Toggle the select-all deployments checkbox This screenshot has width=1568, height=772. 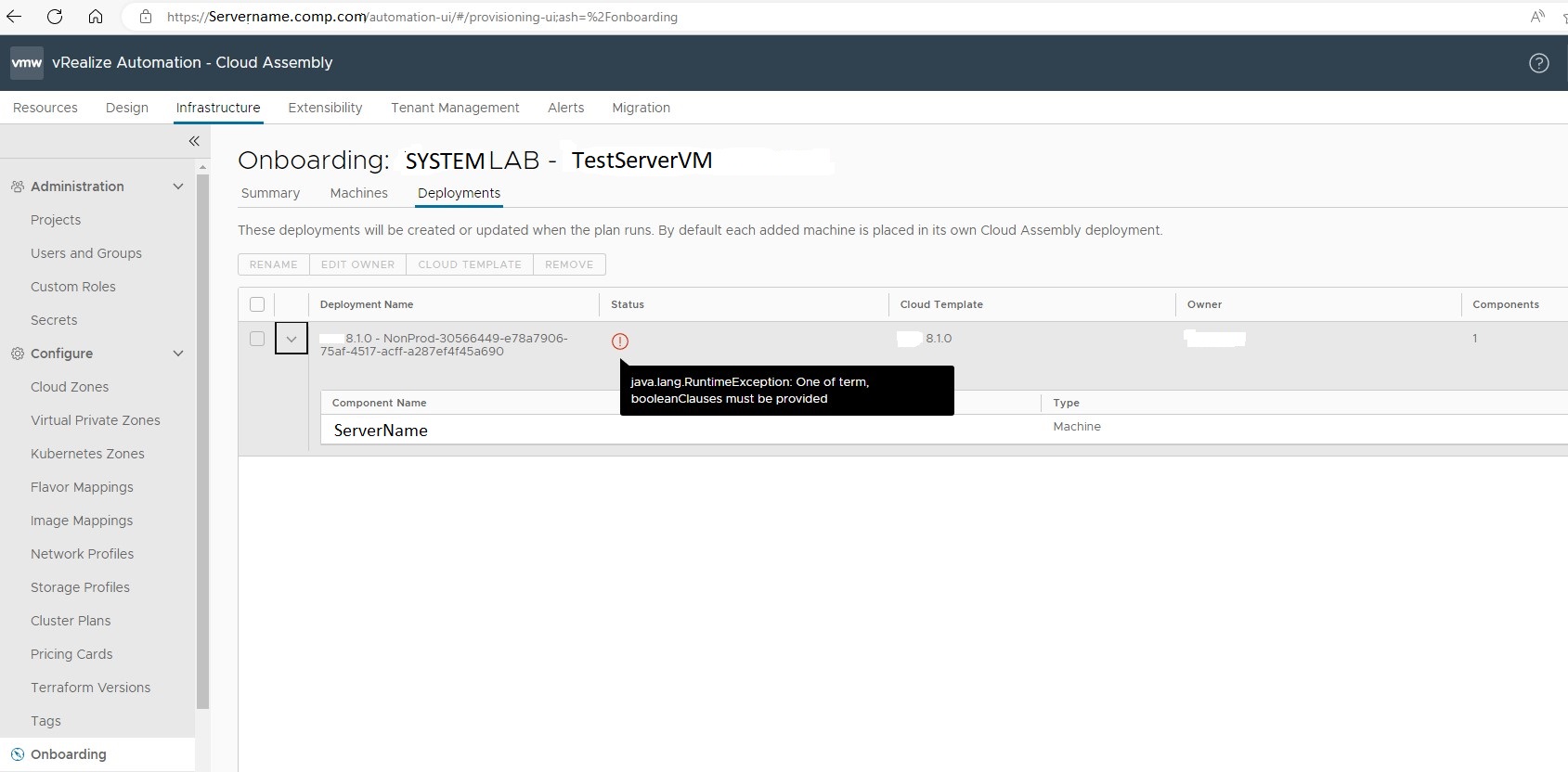257,304
